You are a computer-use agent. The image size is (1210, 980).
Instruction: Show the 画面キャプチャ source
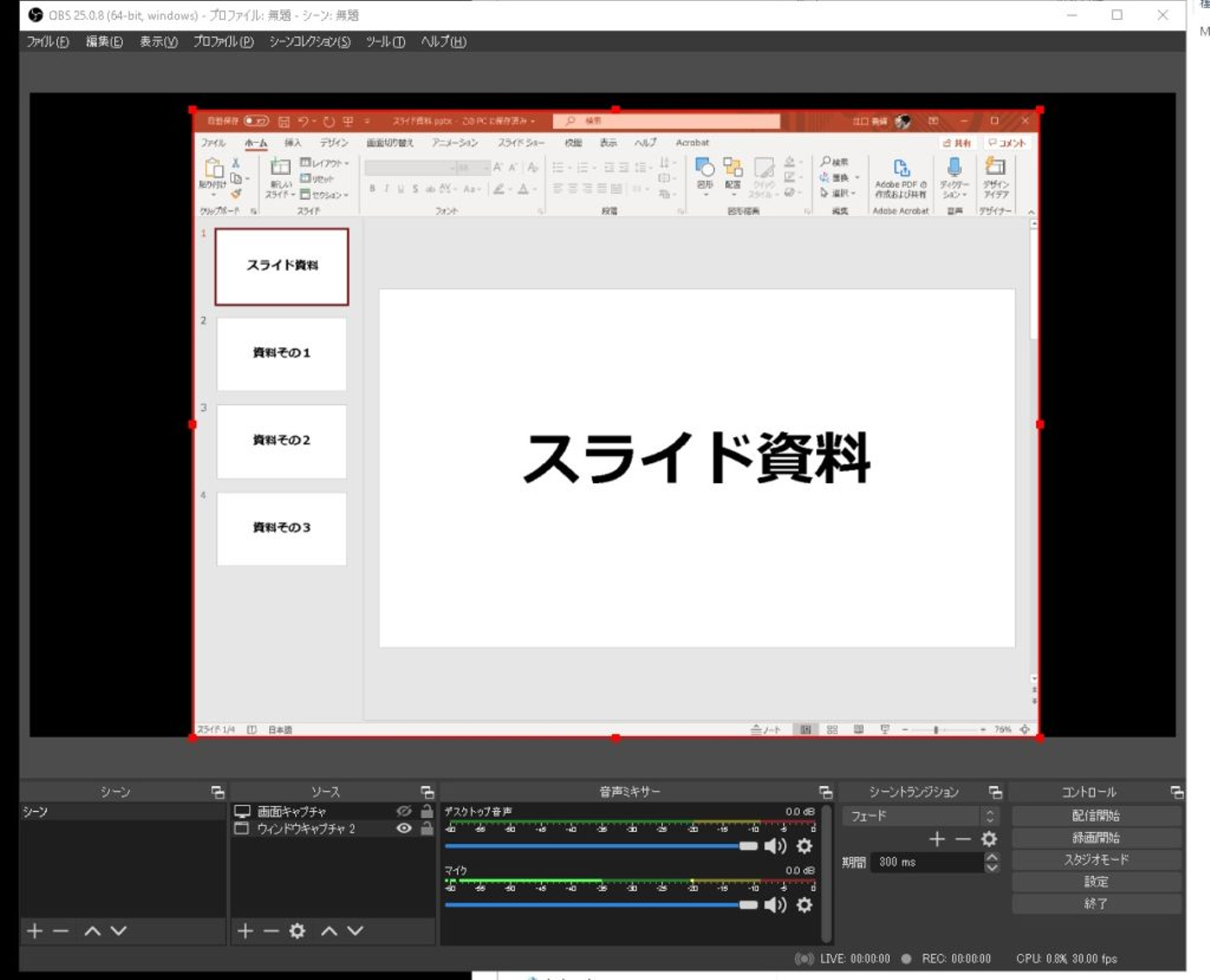pos(404,811)
